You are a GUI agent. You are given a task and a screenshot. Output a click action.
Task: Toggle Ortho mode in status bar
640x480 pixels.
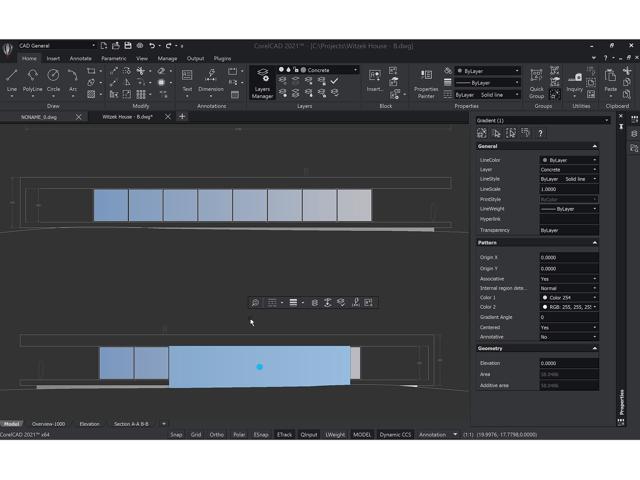pos(216,435)
